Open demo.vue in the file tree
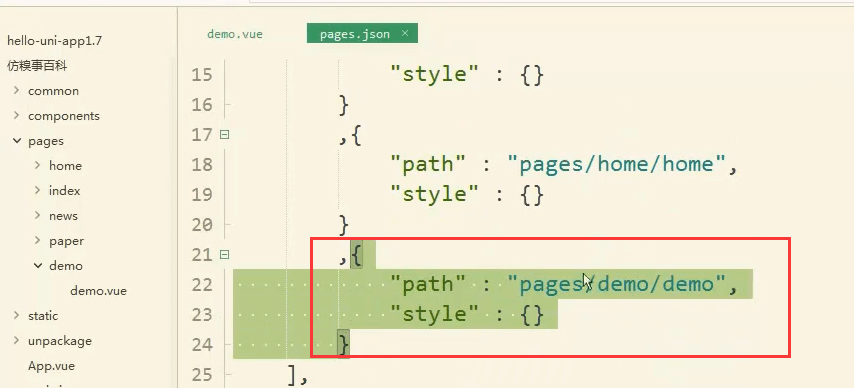This screenshot has height=388, width=854. 98,290
